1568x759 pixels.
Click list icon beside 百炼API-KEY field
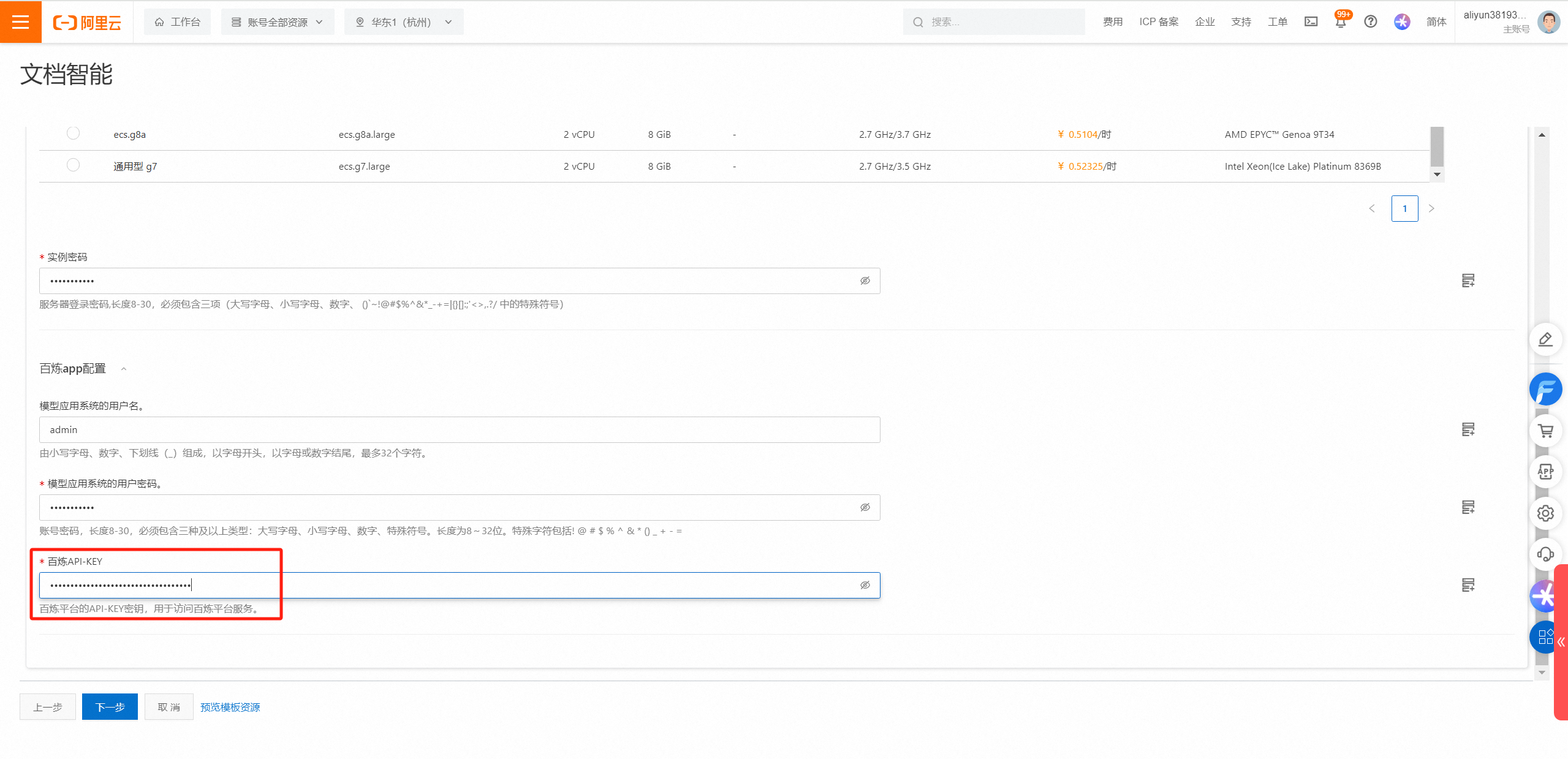pos(1468,585)
